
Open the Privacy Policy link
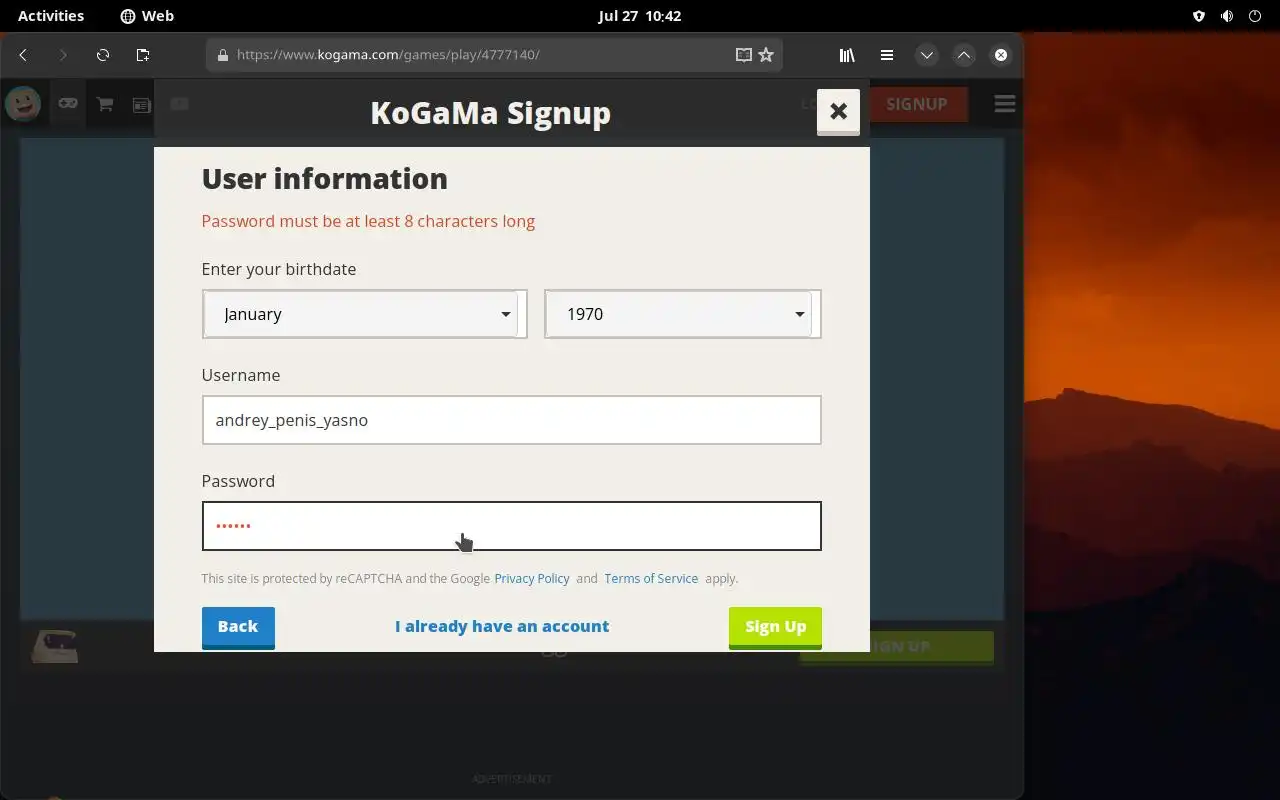[x=532, y=578]
